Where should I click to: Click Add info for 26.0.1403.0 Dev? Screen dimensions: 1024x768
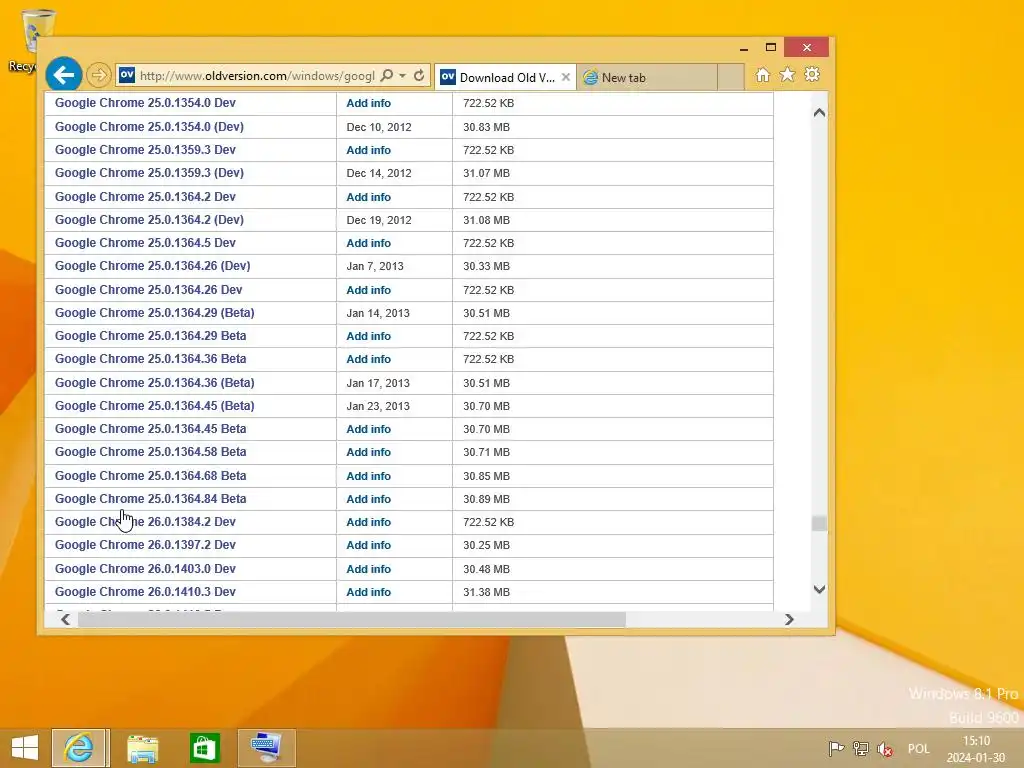click(368, 569)
